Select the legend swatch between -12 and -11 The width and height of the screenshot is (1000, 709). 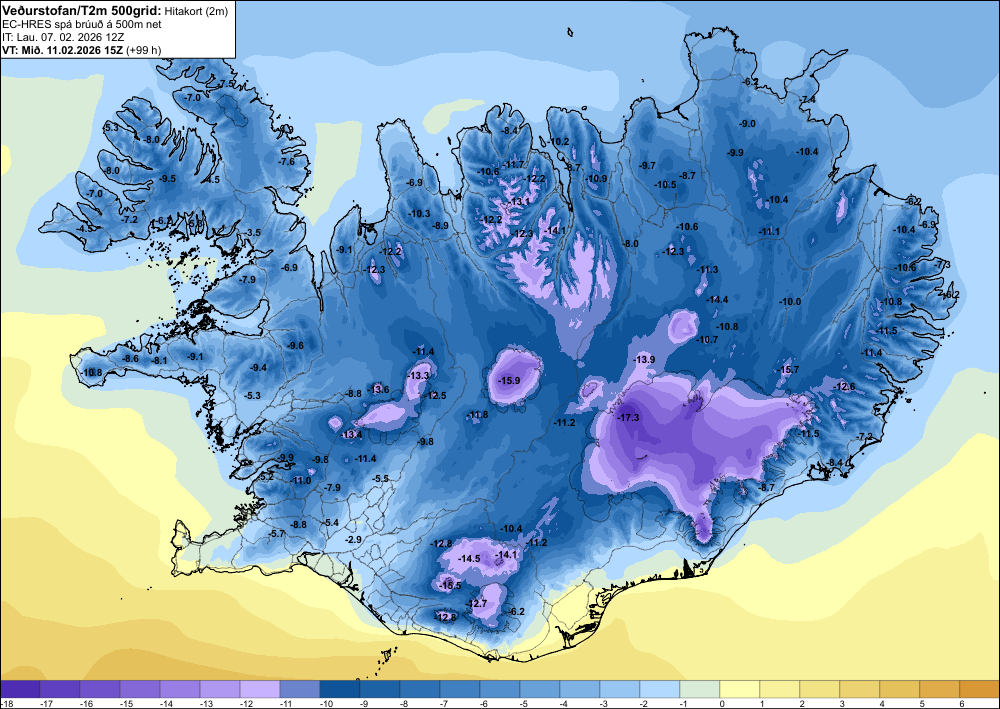click(x=260, y=689)
